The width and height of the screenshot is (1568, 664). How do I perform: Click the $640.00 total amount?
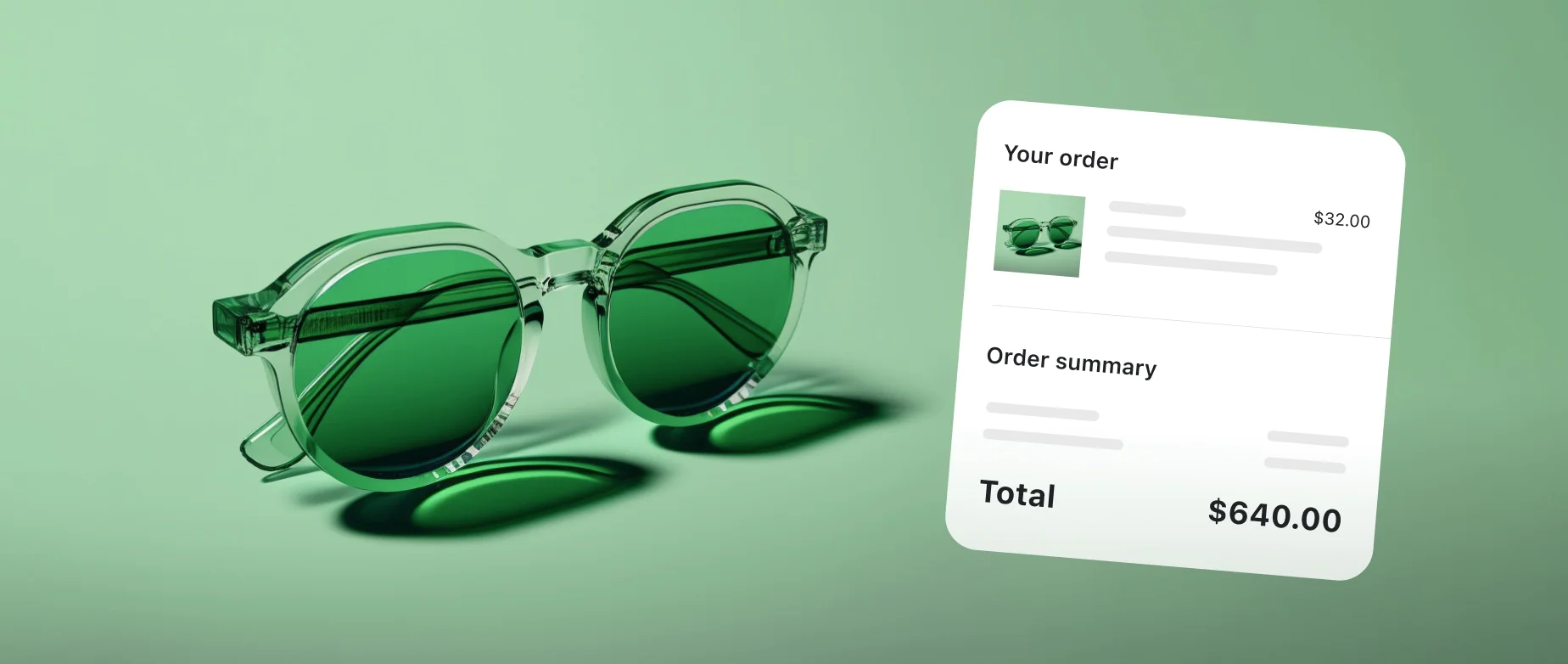tap(1274, 515)
